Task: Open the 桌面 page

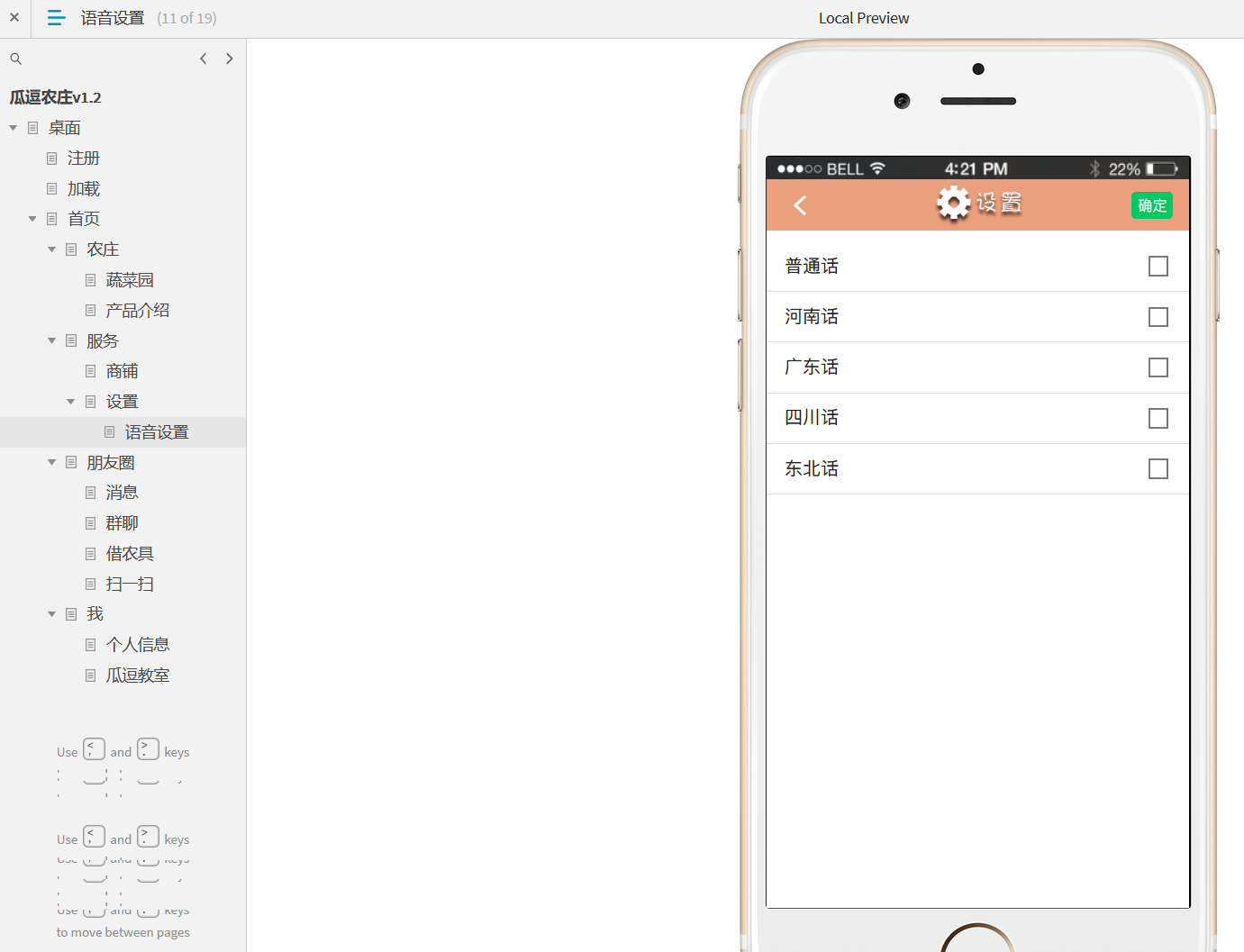Action: 65,128
